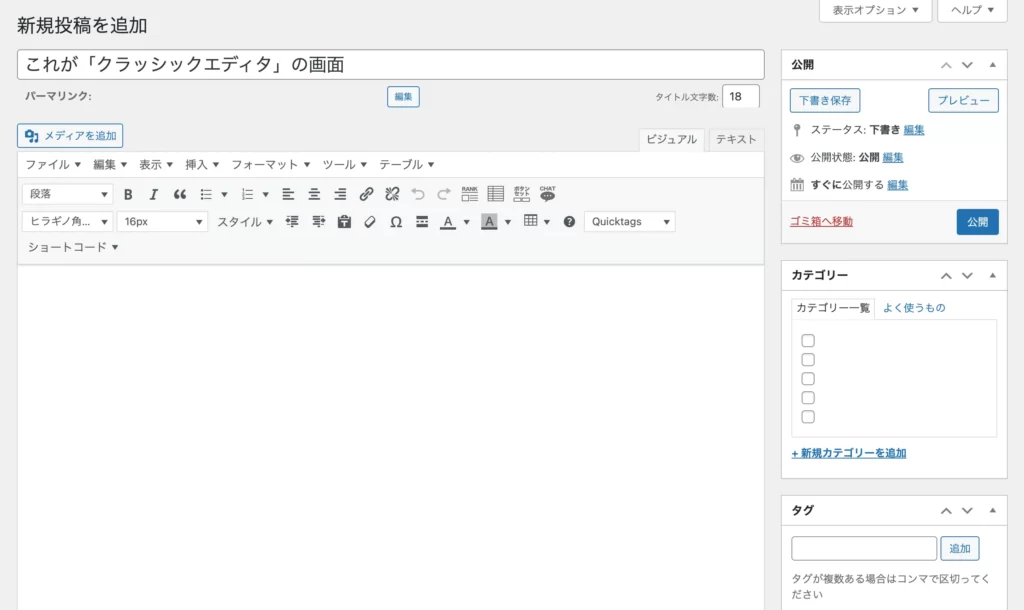1024x610 pixels.
Task: Apply the background color A
Action: (488, 221)
